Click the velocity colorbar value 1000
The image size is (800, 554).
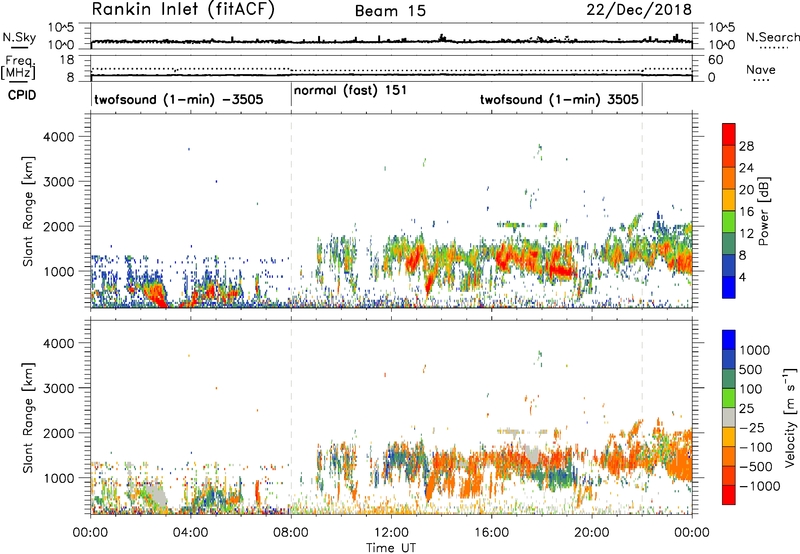(754, 350)
